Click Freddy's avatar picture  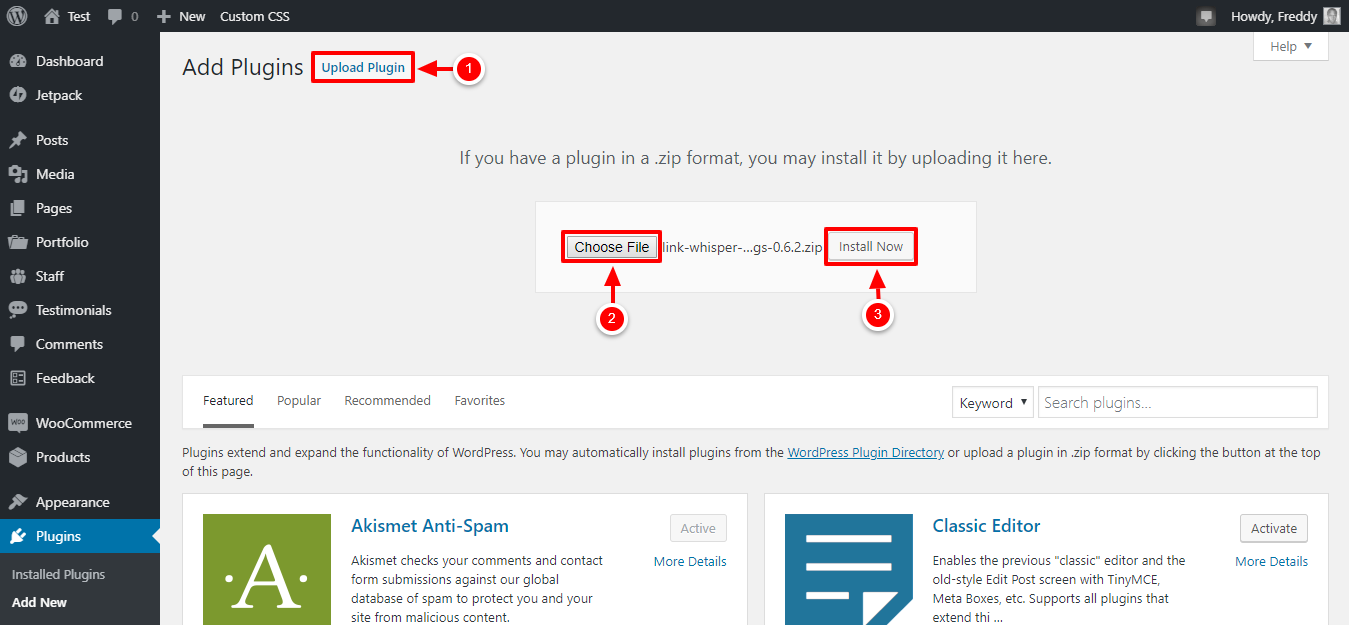pos(1331,16)
